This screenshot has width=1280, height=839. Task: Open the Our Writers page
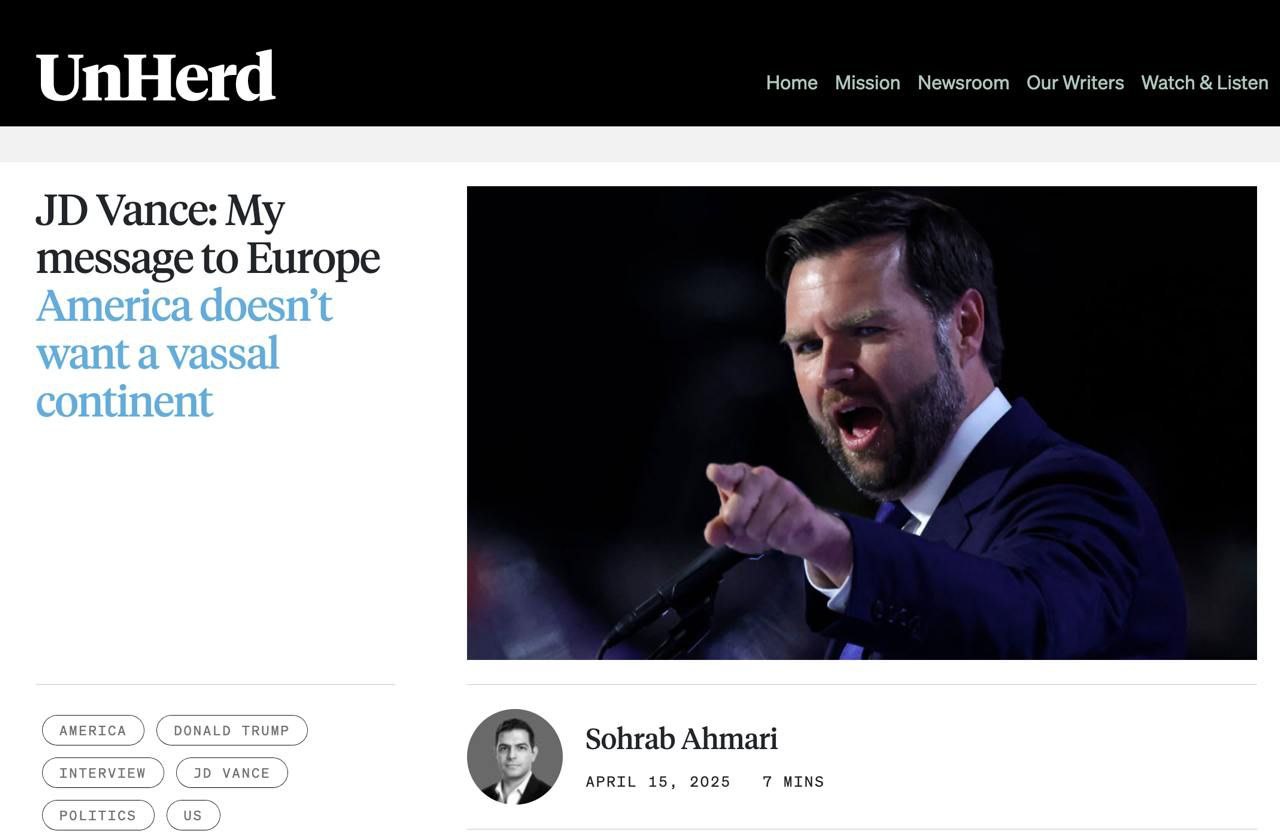[1075, 83]
